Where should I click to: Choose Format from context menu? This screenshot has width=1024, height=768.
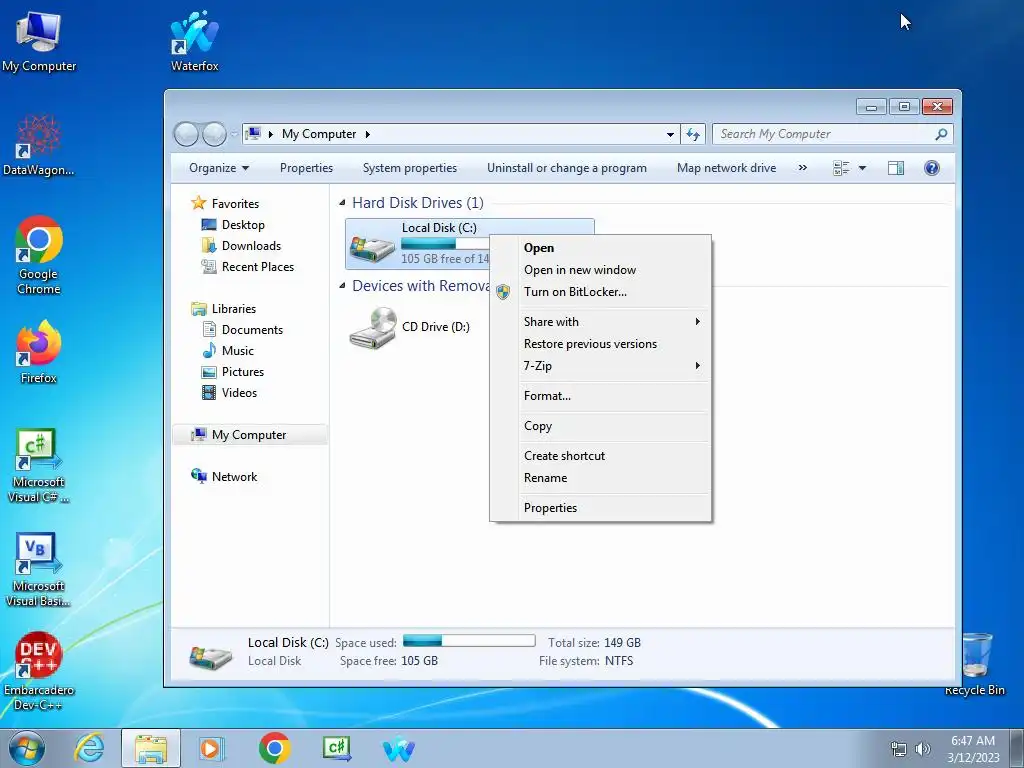[x=601, y=396]
